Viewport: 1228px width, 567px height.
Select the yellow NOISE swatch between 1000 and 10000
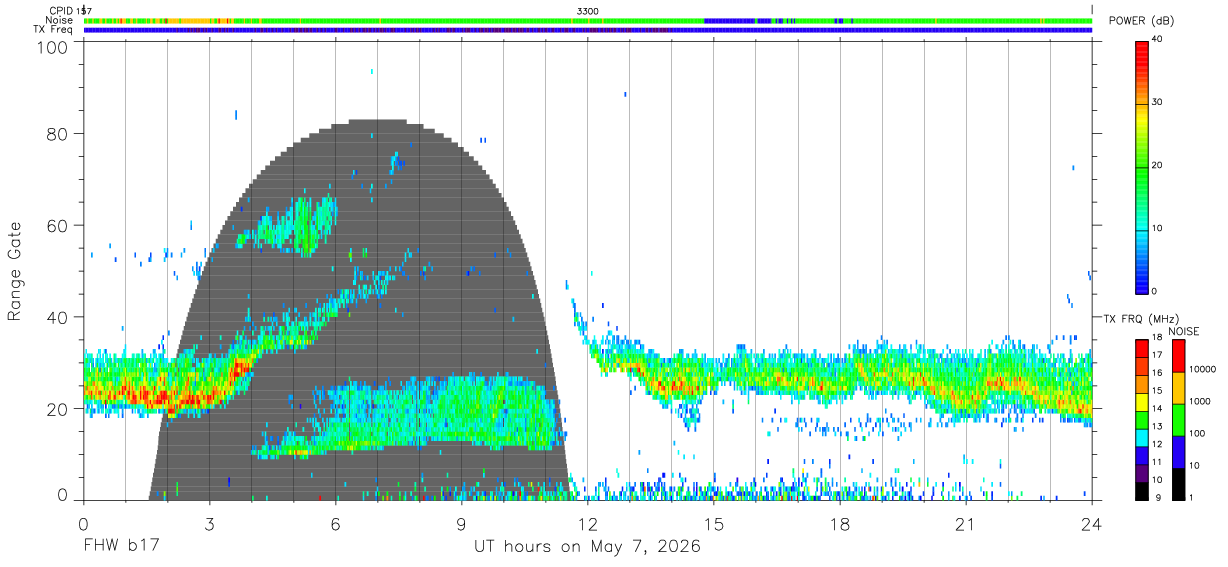(x=1178, y=387)
